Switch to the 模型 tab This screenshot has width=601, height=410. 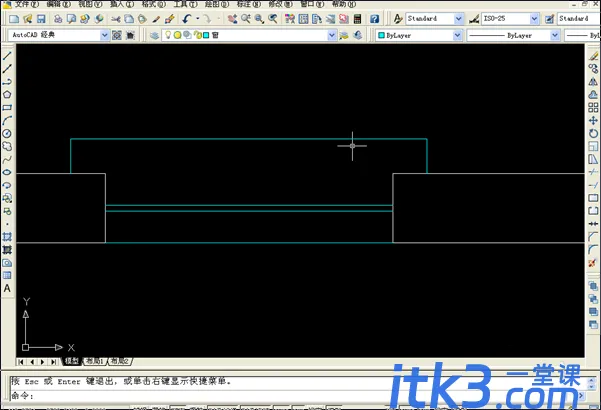click(71, 361)
